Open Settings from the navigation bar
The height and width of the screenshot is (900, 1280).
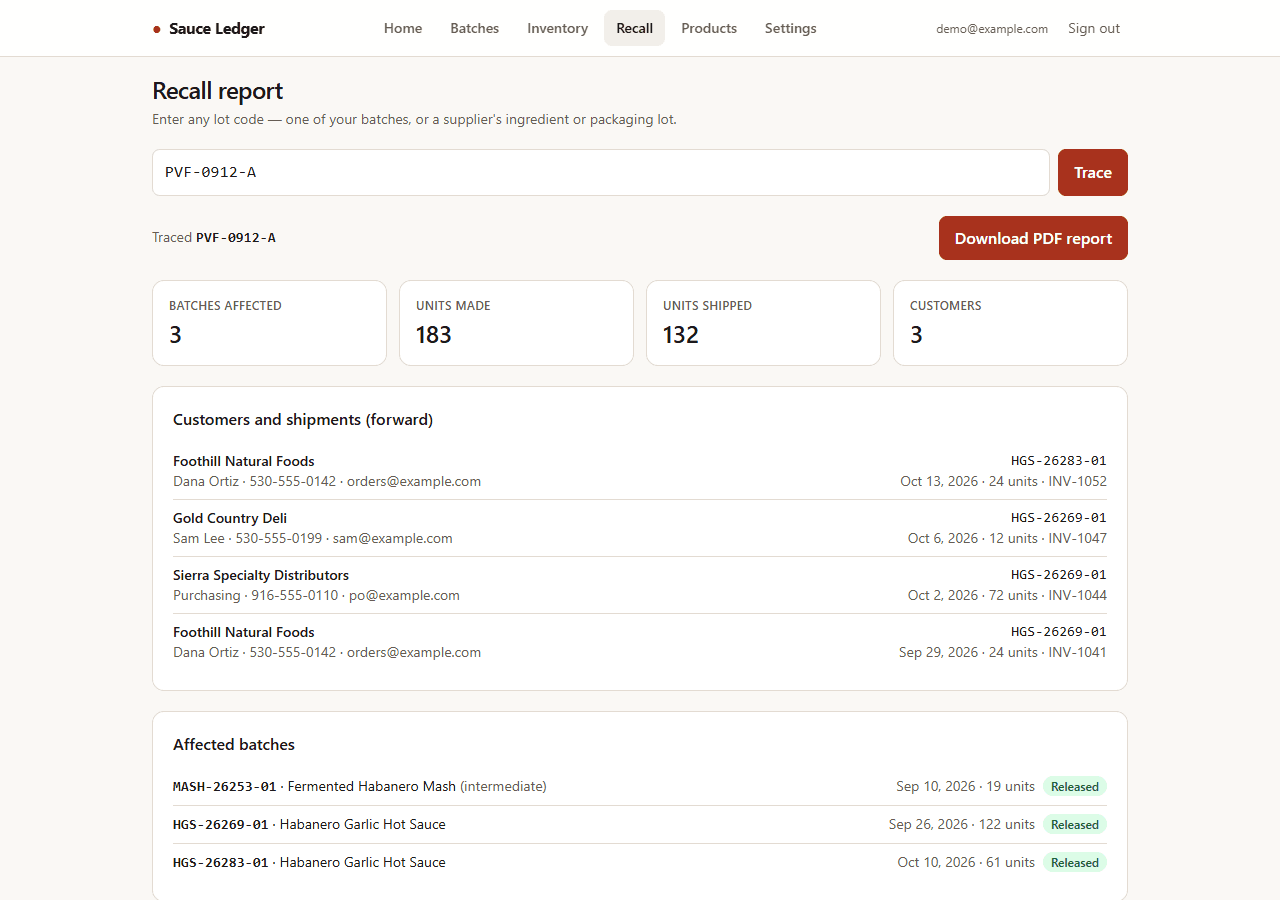coord(791,28)
